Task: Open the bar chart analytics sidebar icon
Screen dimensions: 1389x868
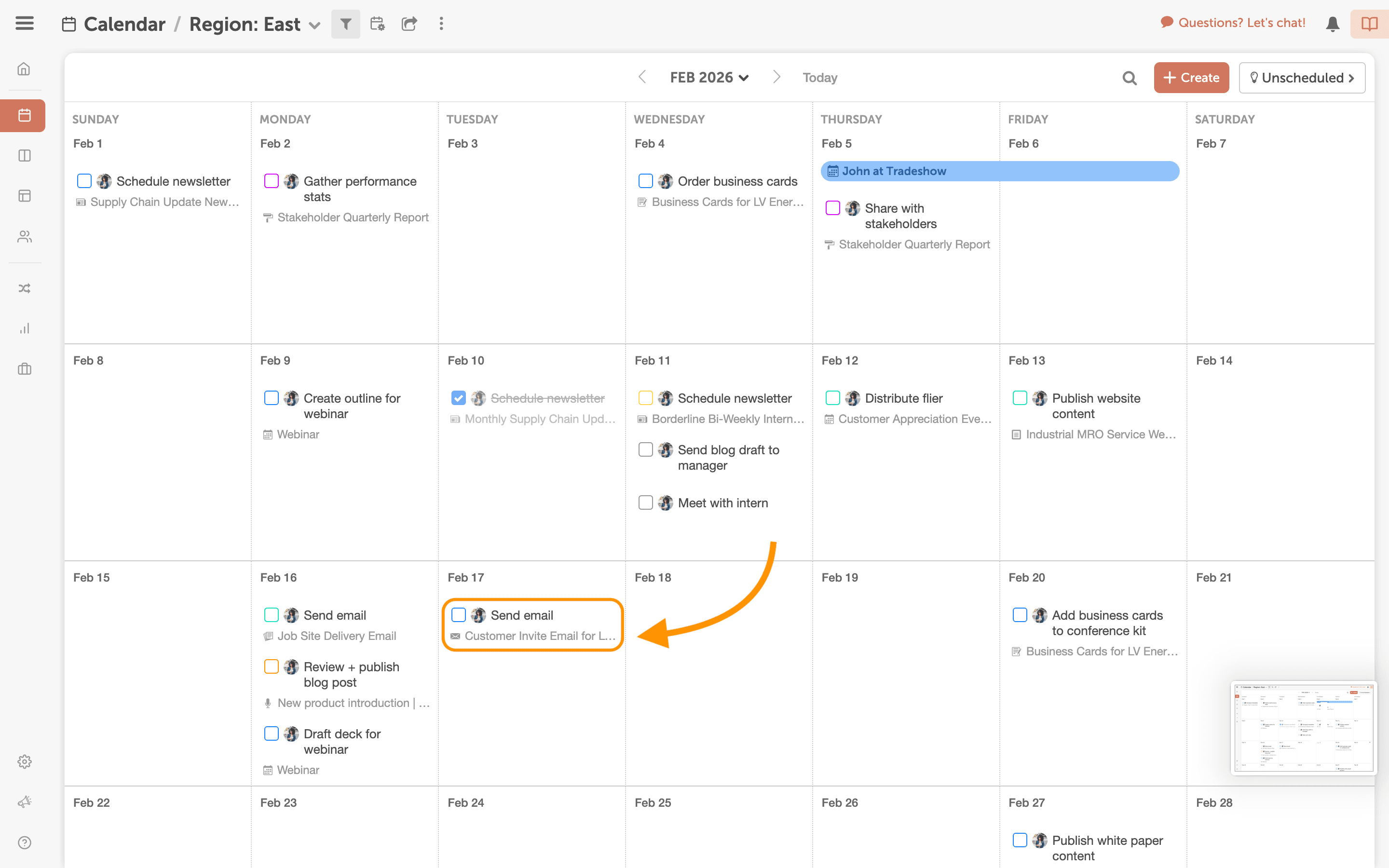Action: (x=24, y=328)
